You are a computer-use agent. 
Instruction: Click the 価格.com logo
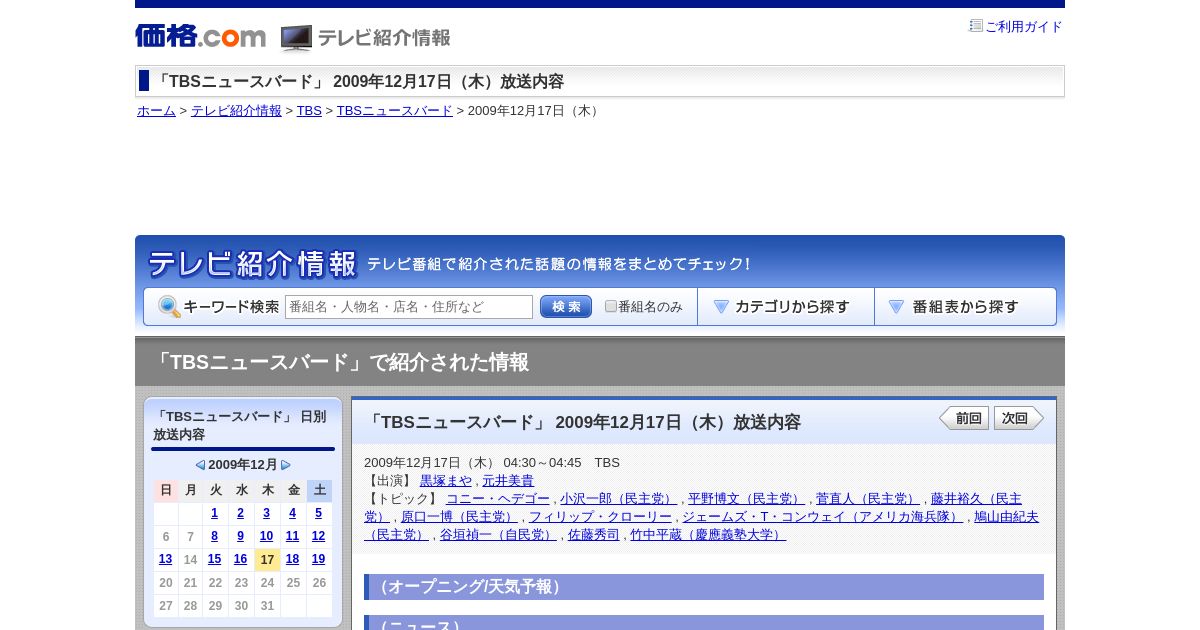[200, 36]
